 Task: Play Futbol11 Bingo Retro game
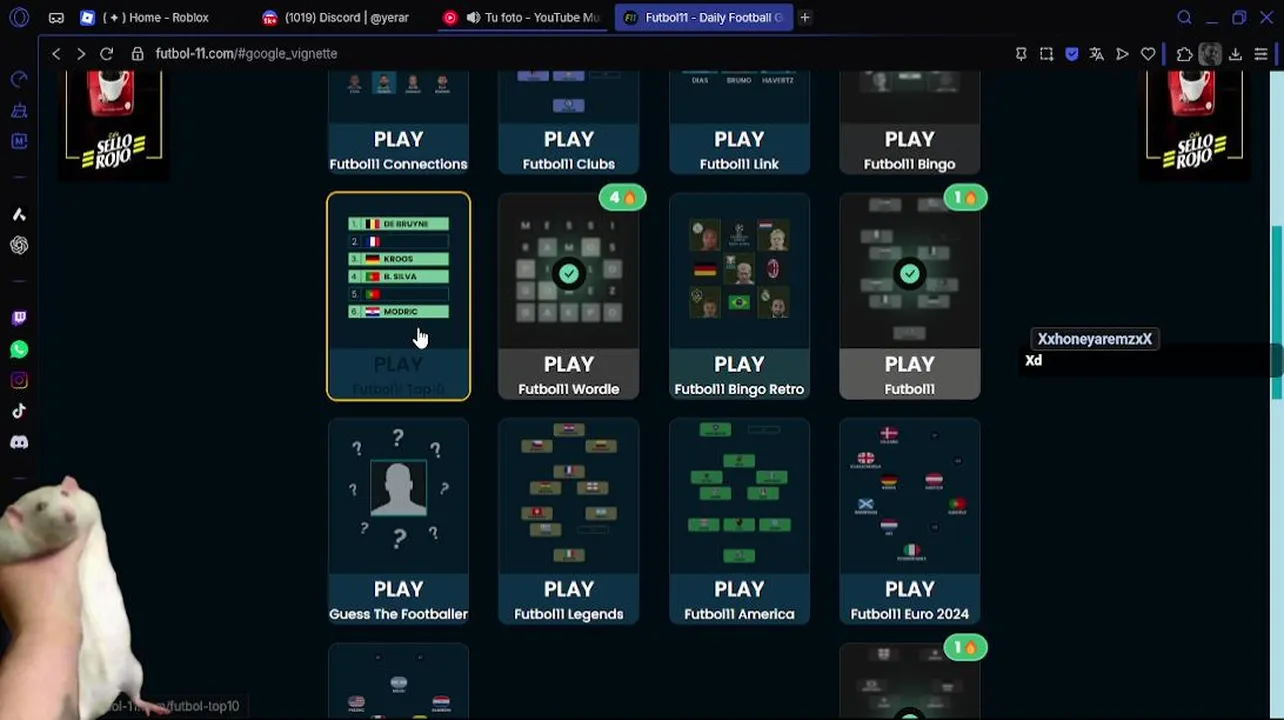pyautogui.click(x=739, y=296)
